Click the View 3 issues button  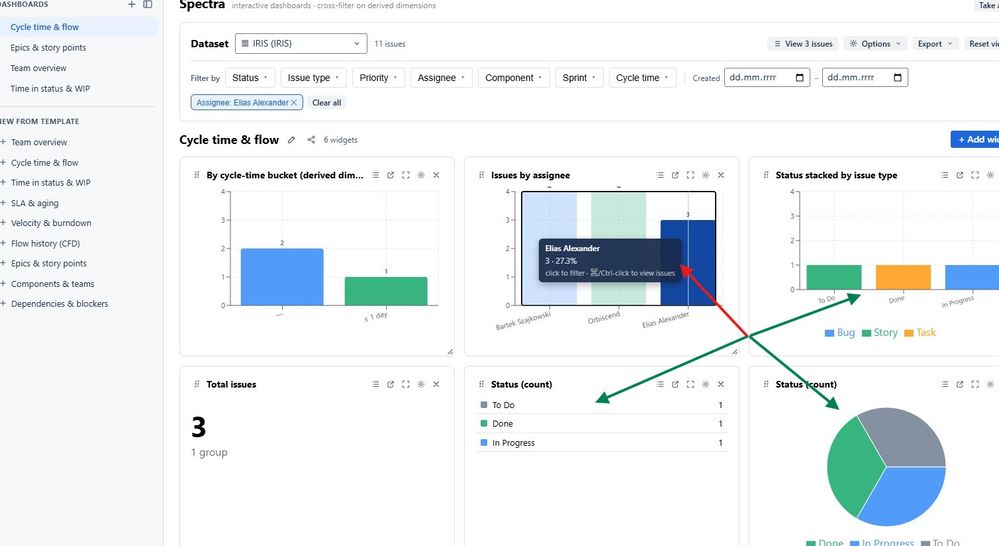tap(803, 44)
